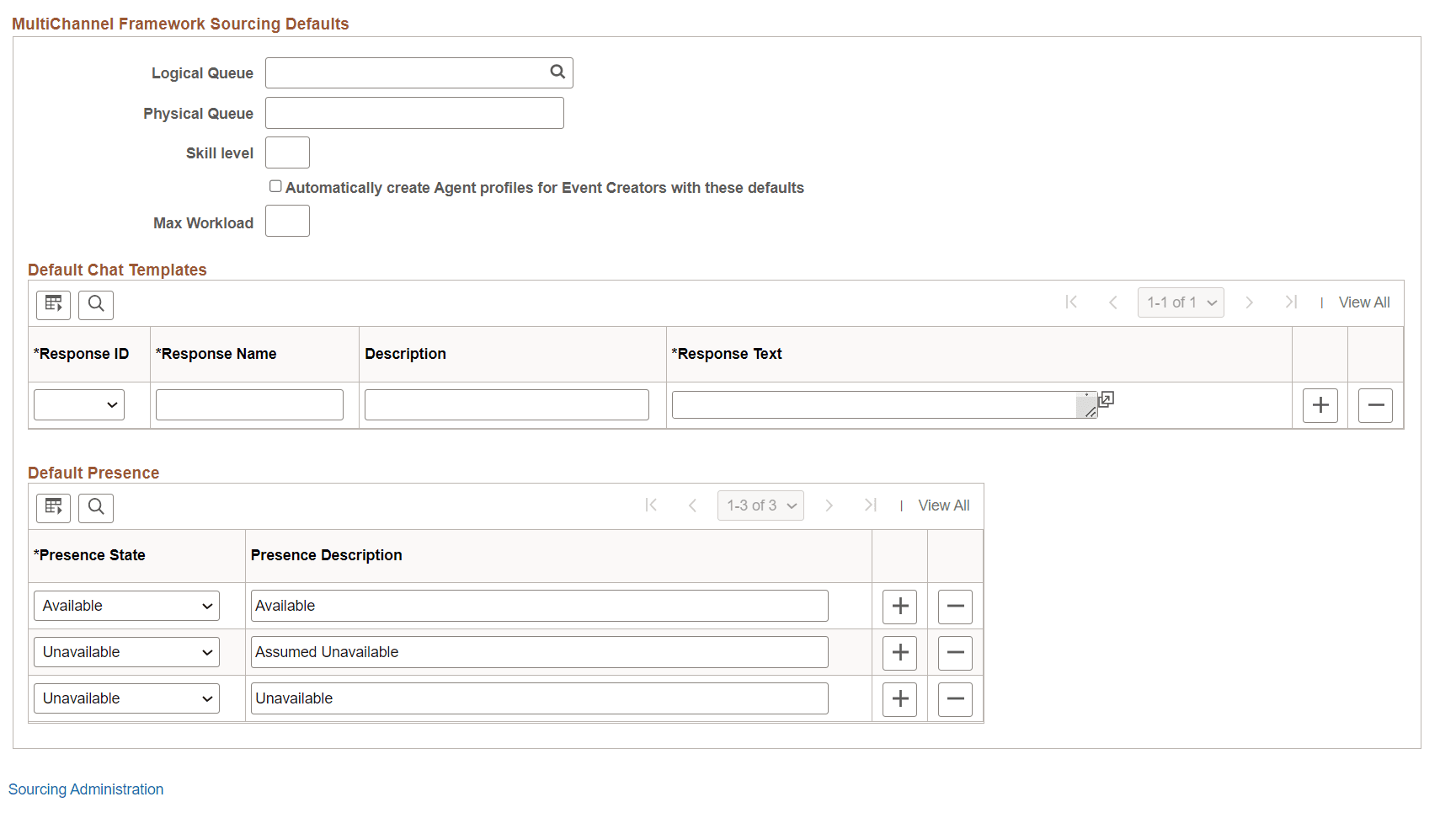
Task: Enable automatic Agent profile creation for Event Creators
Action: click(275, 185)
